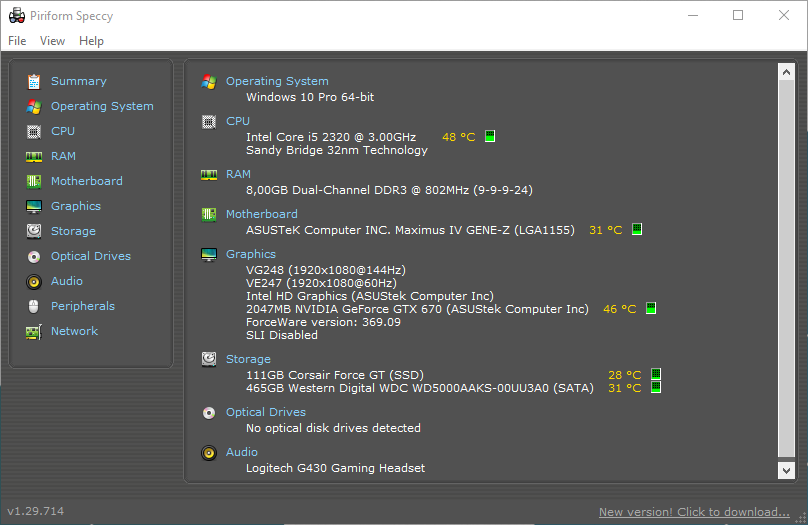Maximize the Speccy window
808x525 pixels.
738,15
